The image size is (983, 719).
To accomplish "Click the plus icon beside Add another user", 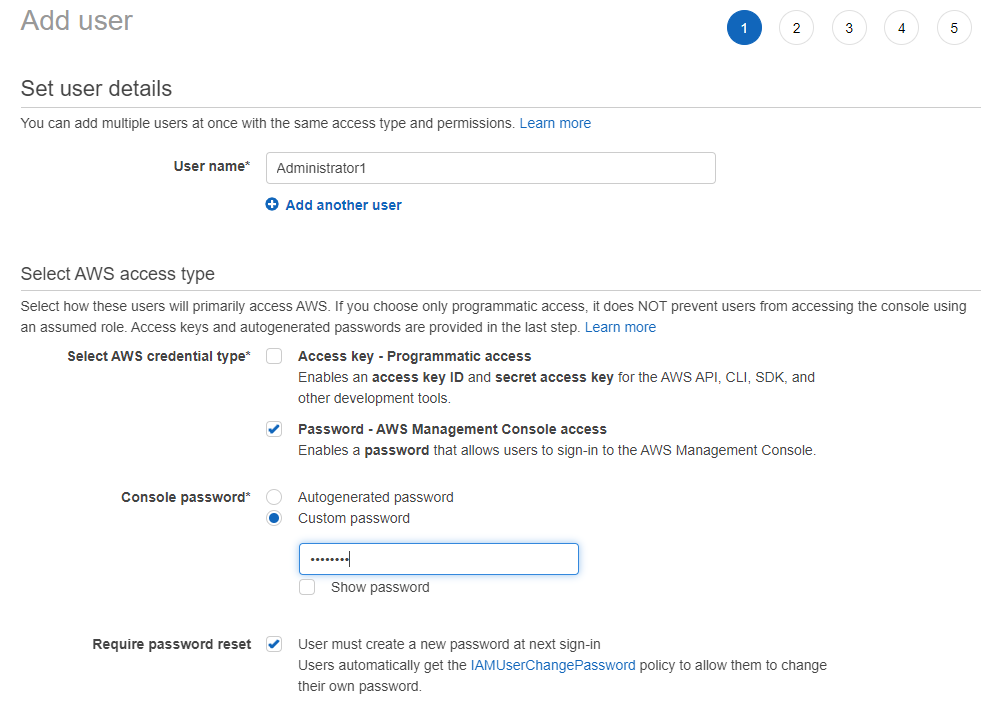I will pyautogui.click(x=271, y=204).
